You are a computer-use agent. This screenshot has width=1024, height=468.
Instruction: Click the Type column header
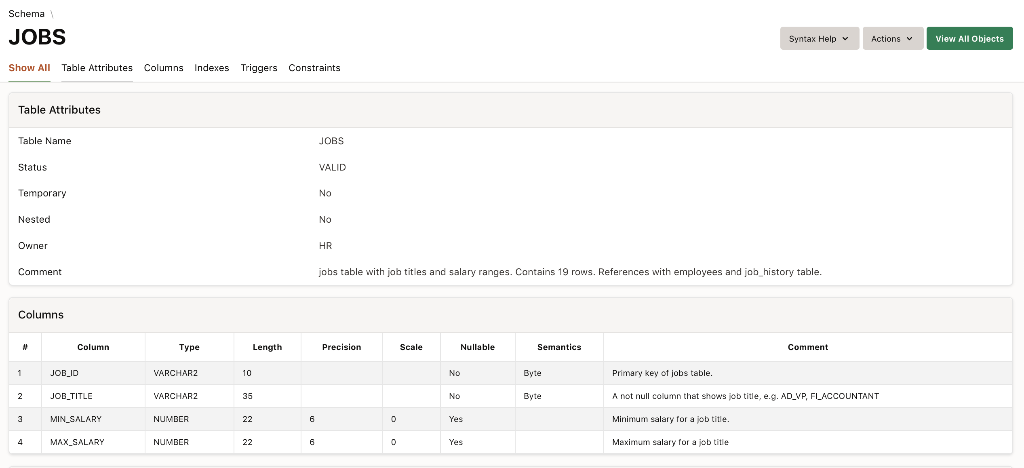click(x=189, y=347)
